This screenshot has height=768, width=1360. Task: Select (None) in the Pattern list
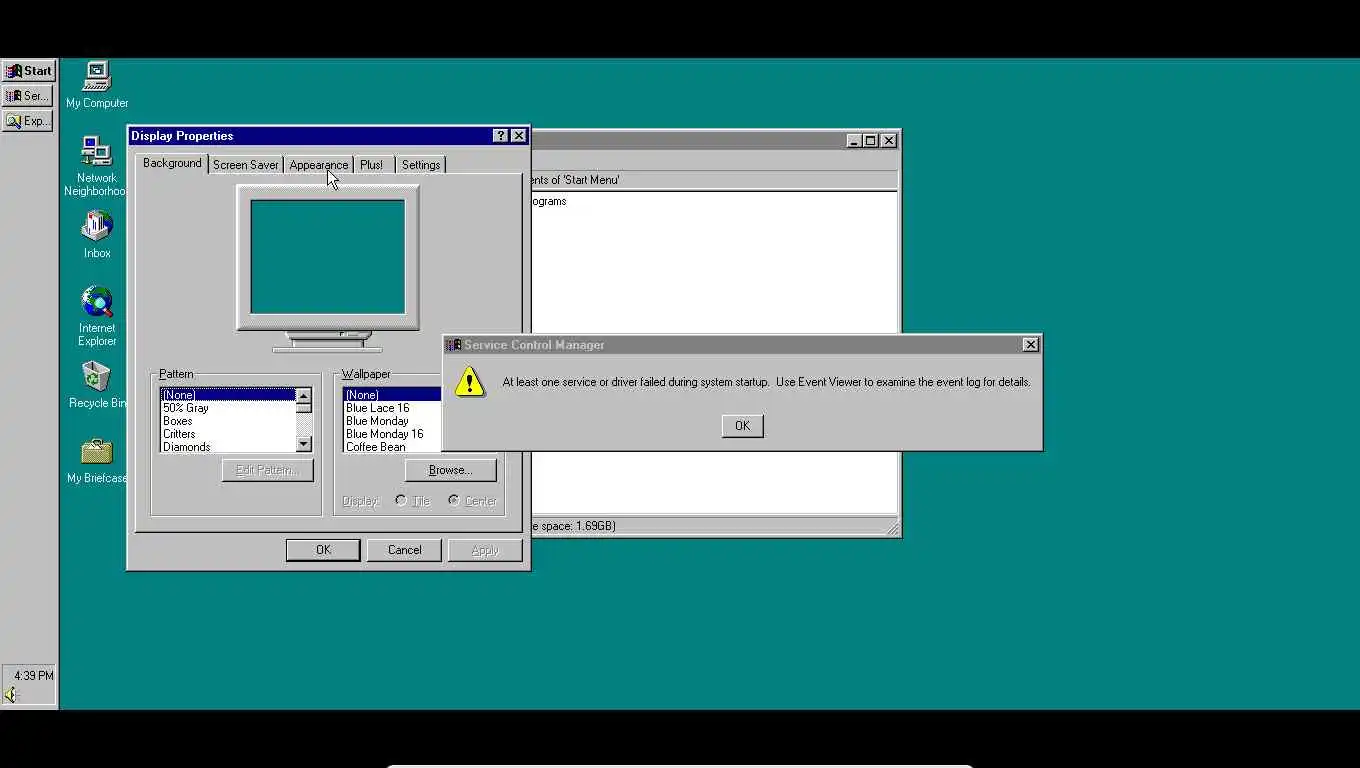point(228,395)
